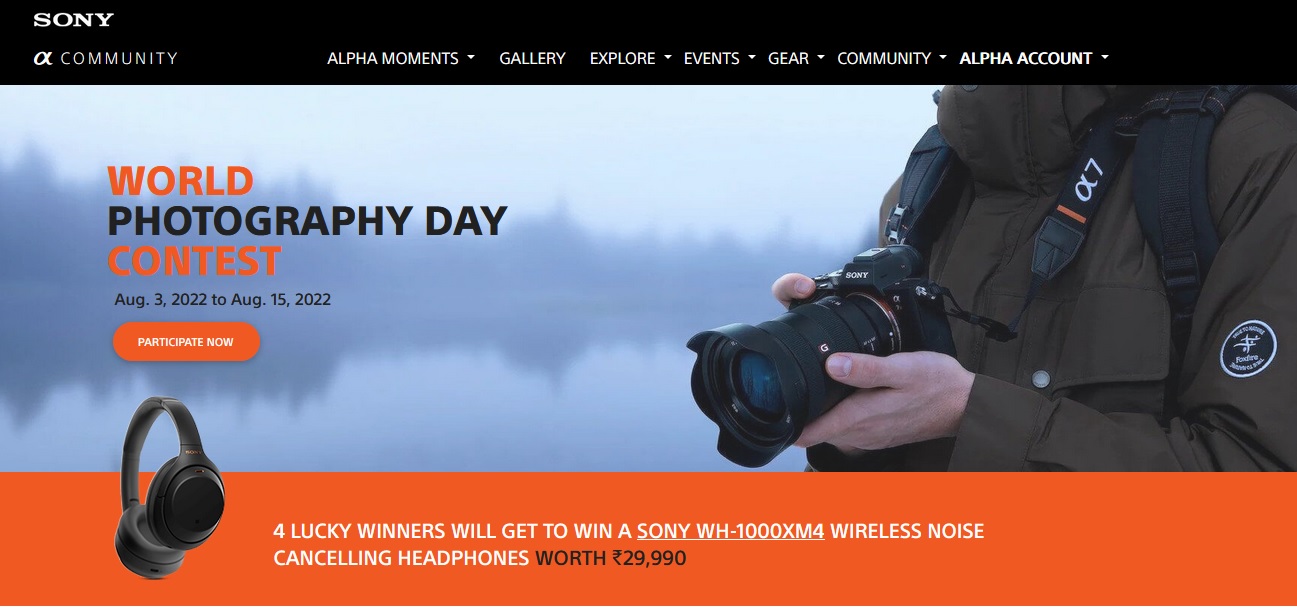This screenshot has height=609, width=1297.
Task: Select the Alpha Moments menu item
Action: pos(393,58)
